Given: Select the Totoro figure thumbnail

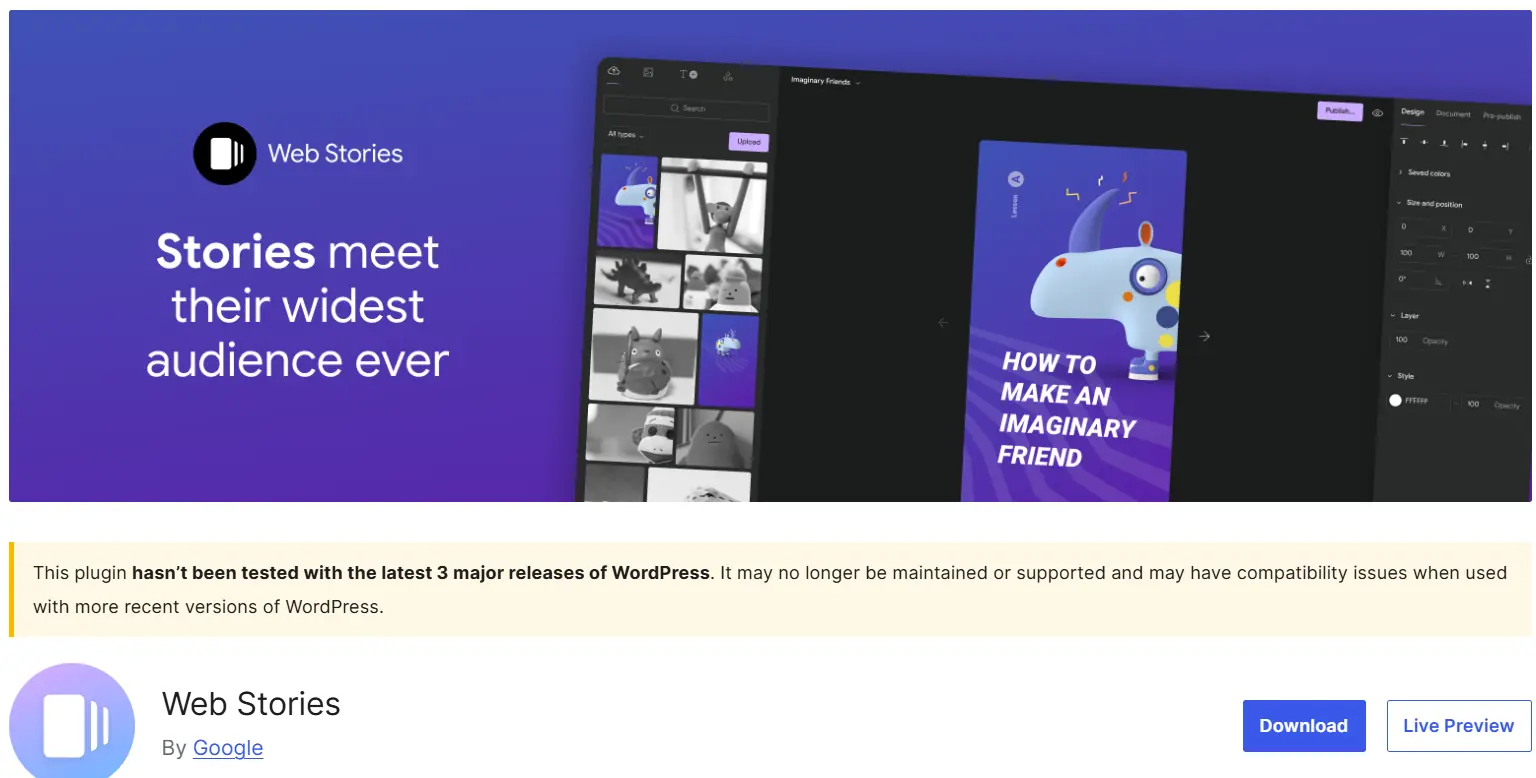Looking at the screenshot, I should point(644,356).
